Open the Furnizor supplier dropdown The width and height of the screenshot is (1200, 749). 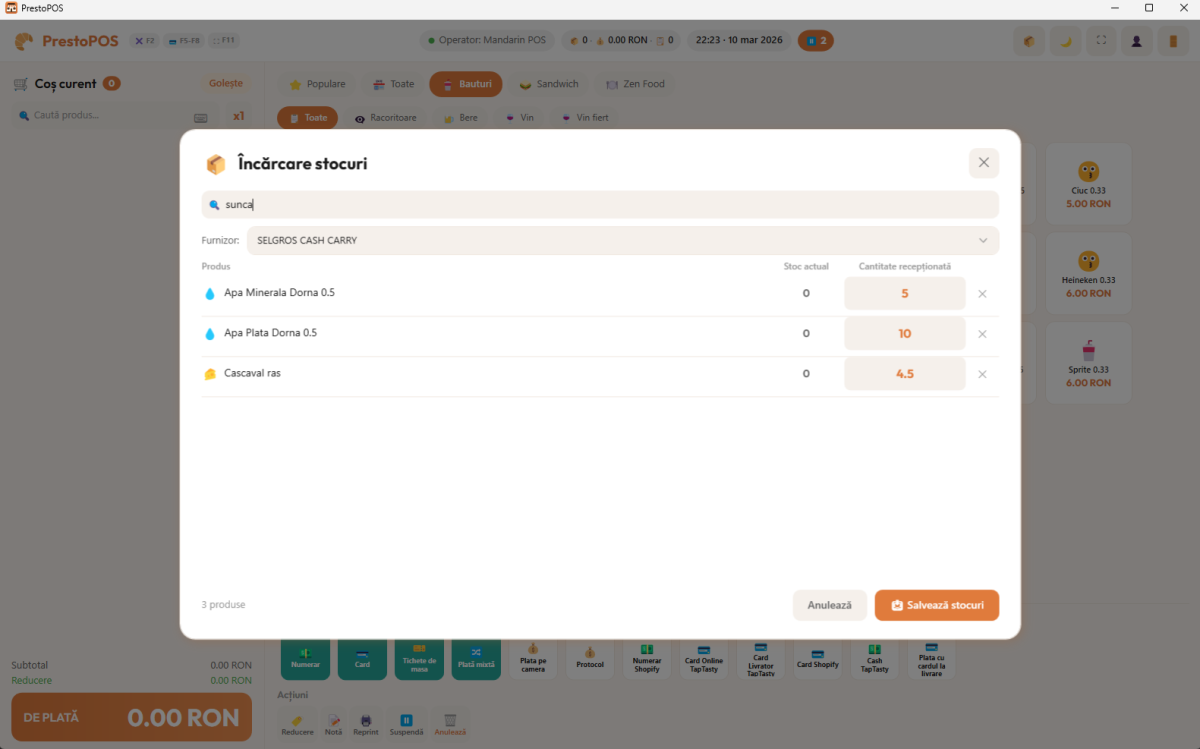click(620, 241)
